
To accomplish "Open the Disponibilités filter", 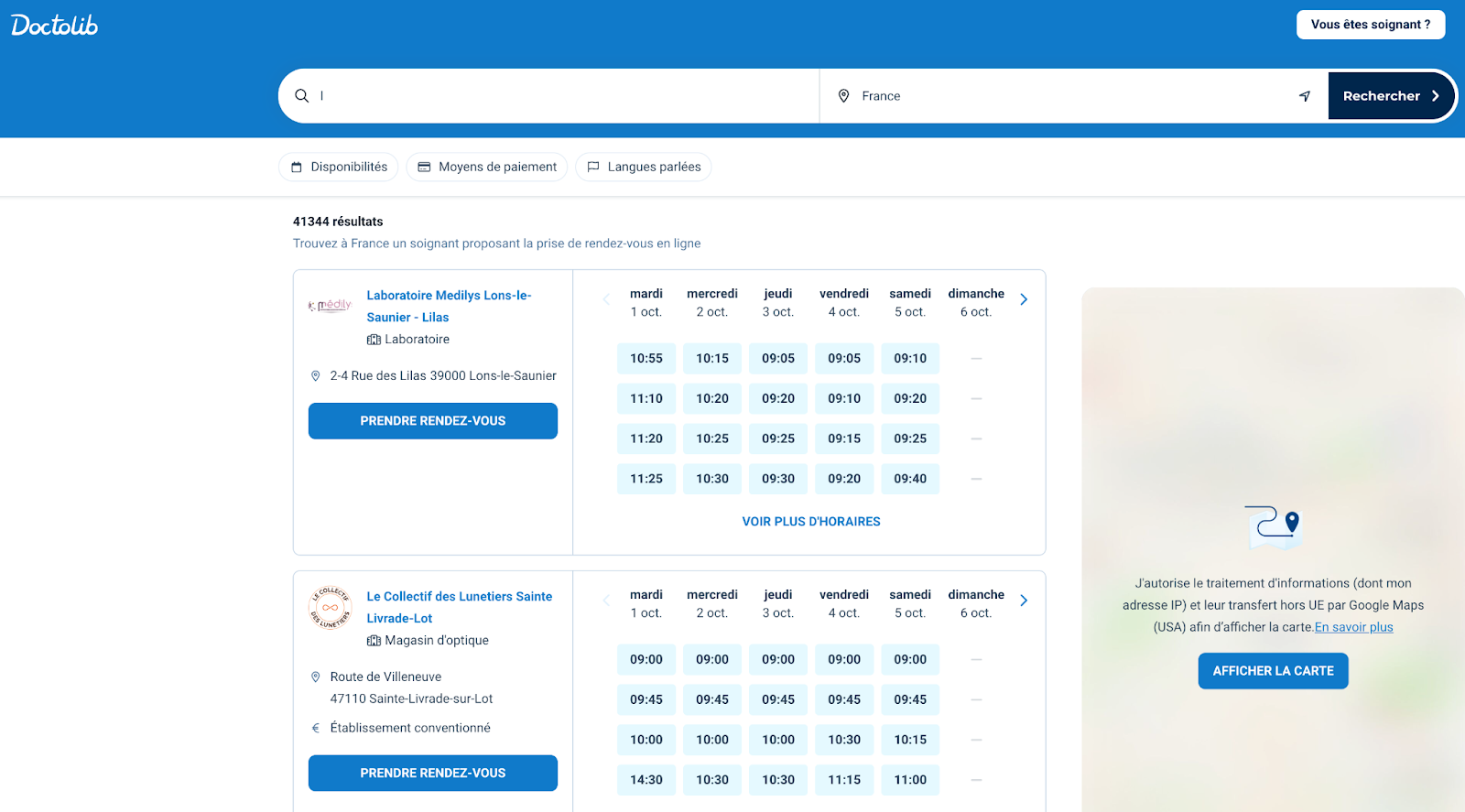I will click(339, 167).
